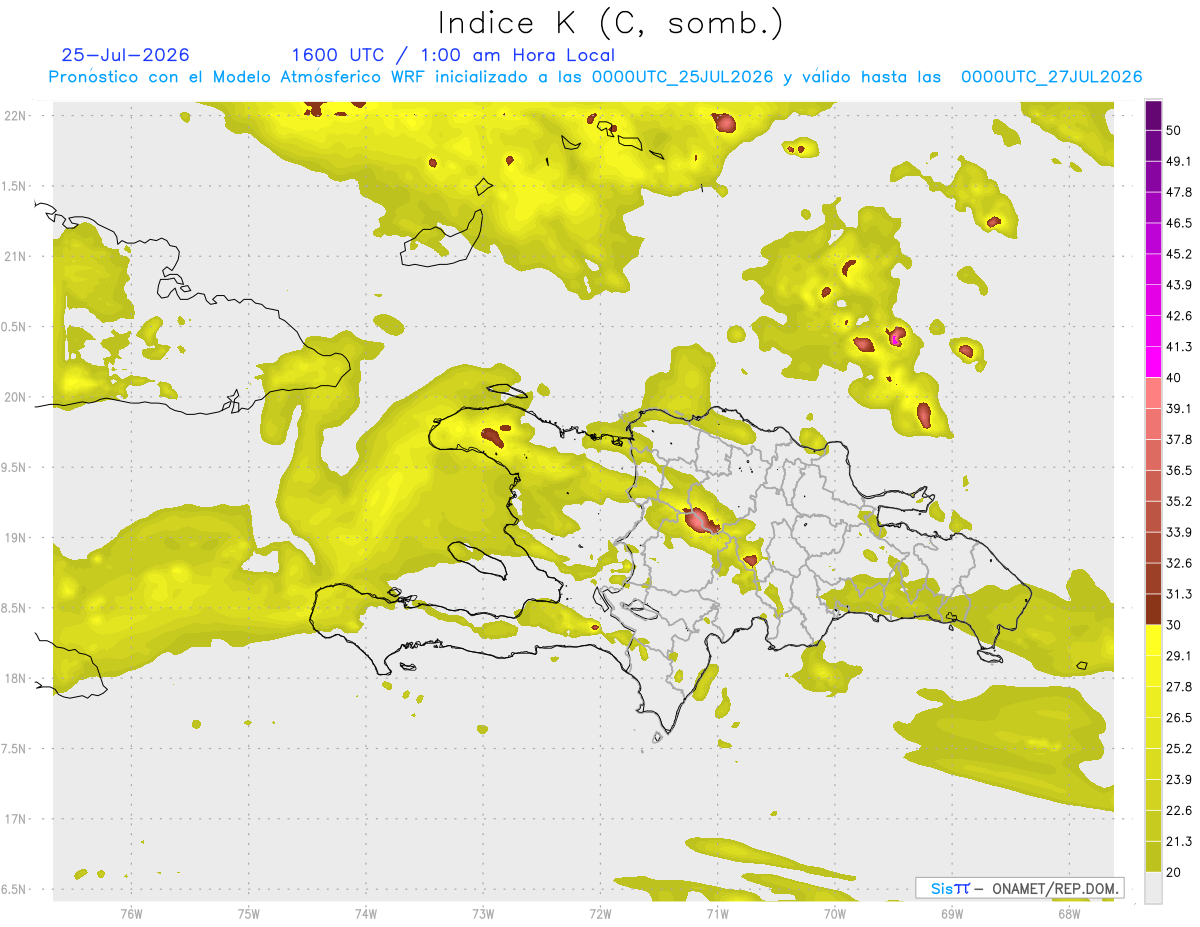The width and height of the screenshot is (1200, 927).
Task: Click the 'Indice K (C, somb.)' map title
Action: tap(610, 24)
